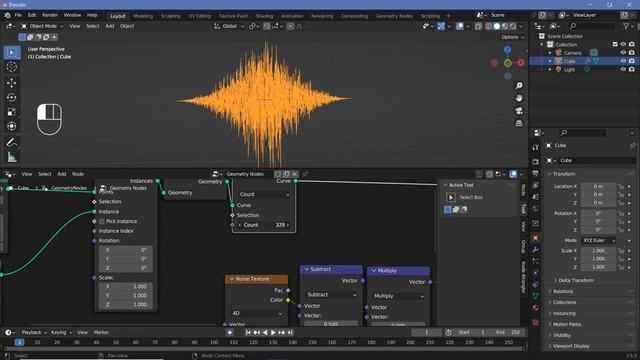The image size is (640, 360).
Task: Enable the Pick Instance checkbox
Action: coord(102,221)
